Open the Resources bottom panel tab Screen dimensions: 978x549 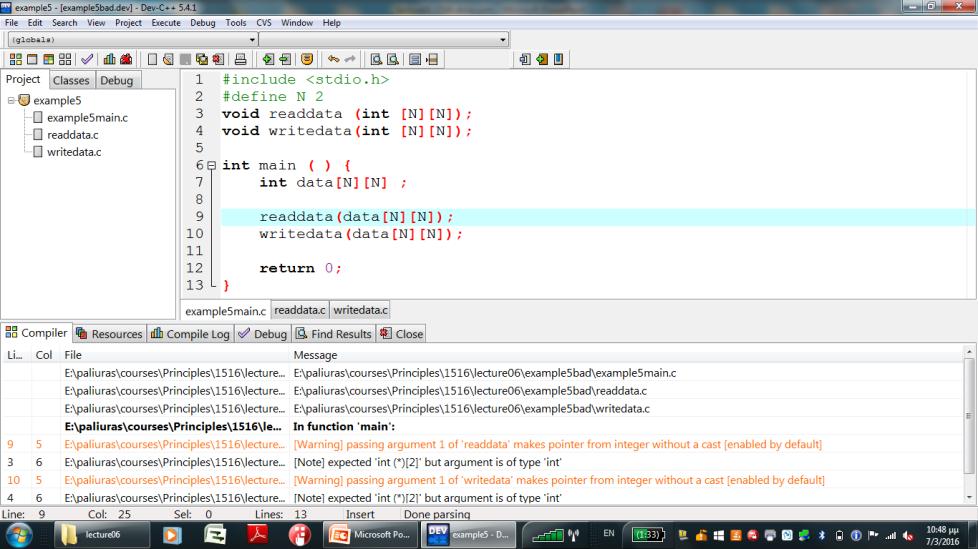110,334
